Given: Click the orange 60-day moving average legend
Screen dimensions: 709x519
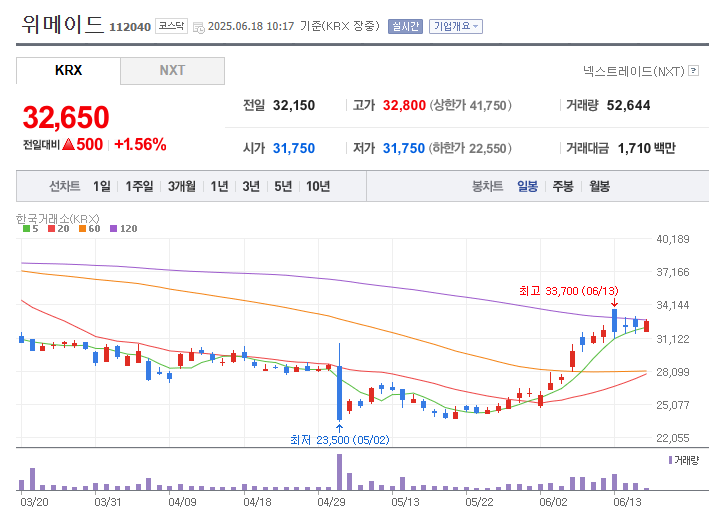Looking at the screenshot, I should point(90,229).
